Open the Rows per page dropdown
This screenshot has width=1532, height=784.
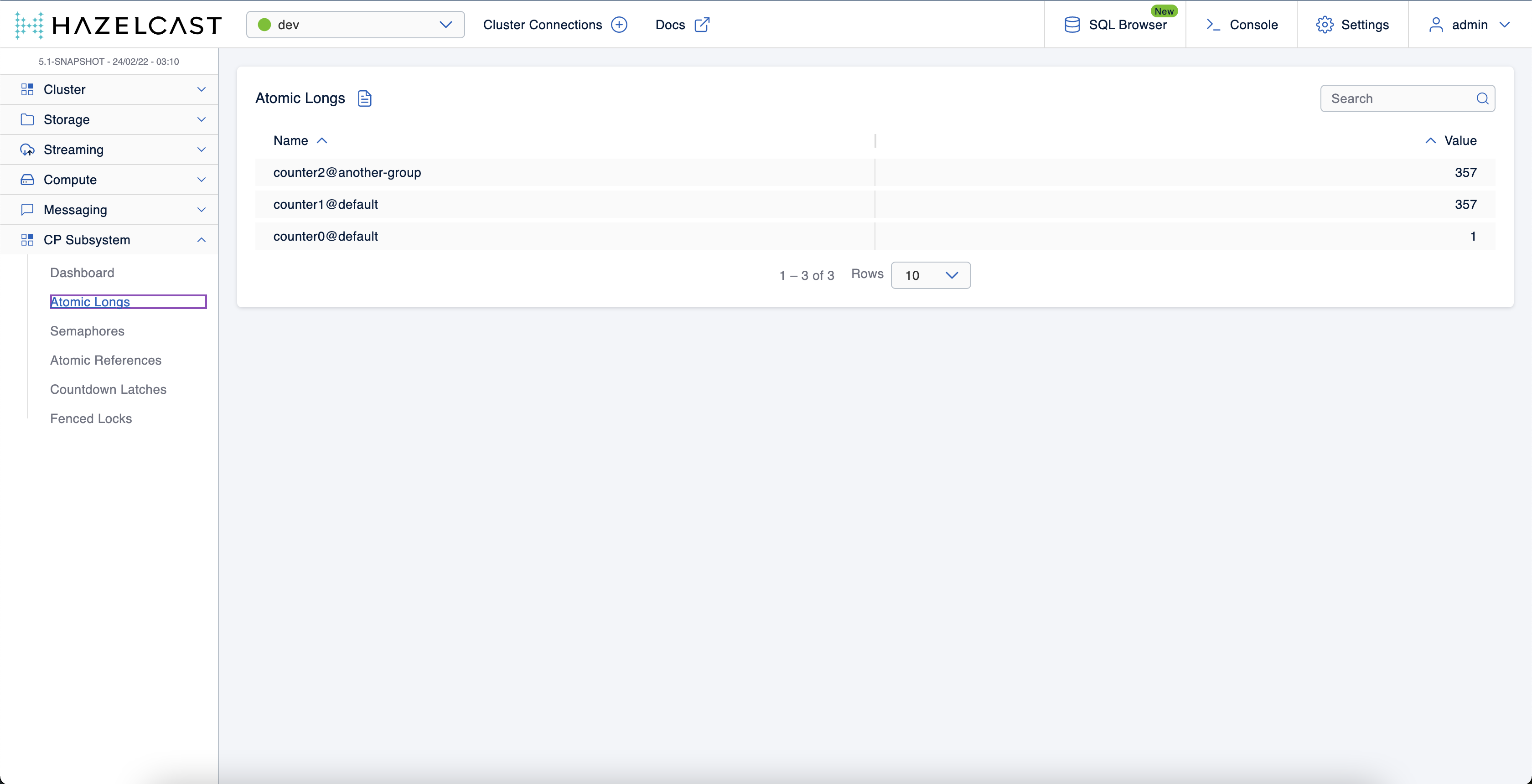pos(930,275)
